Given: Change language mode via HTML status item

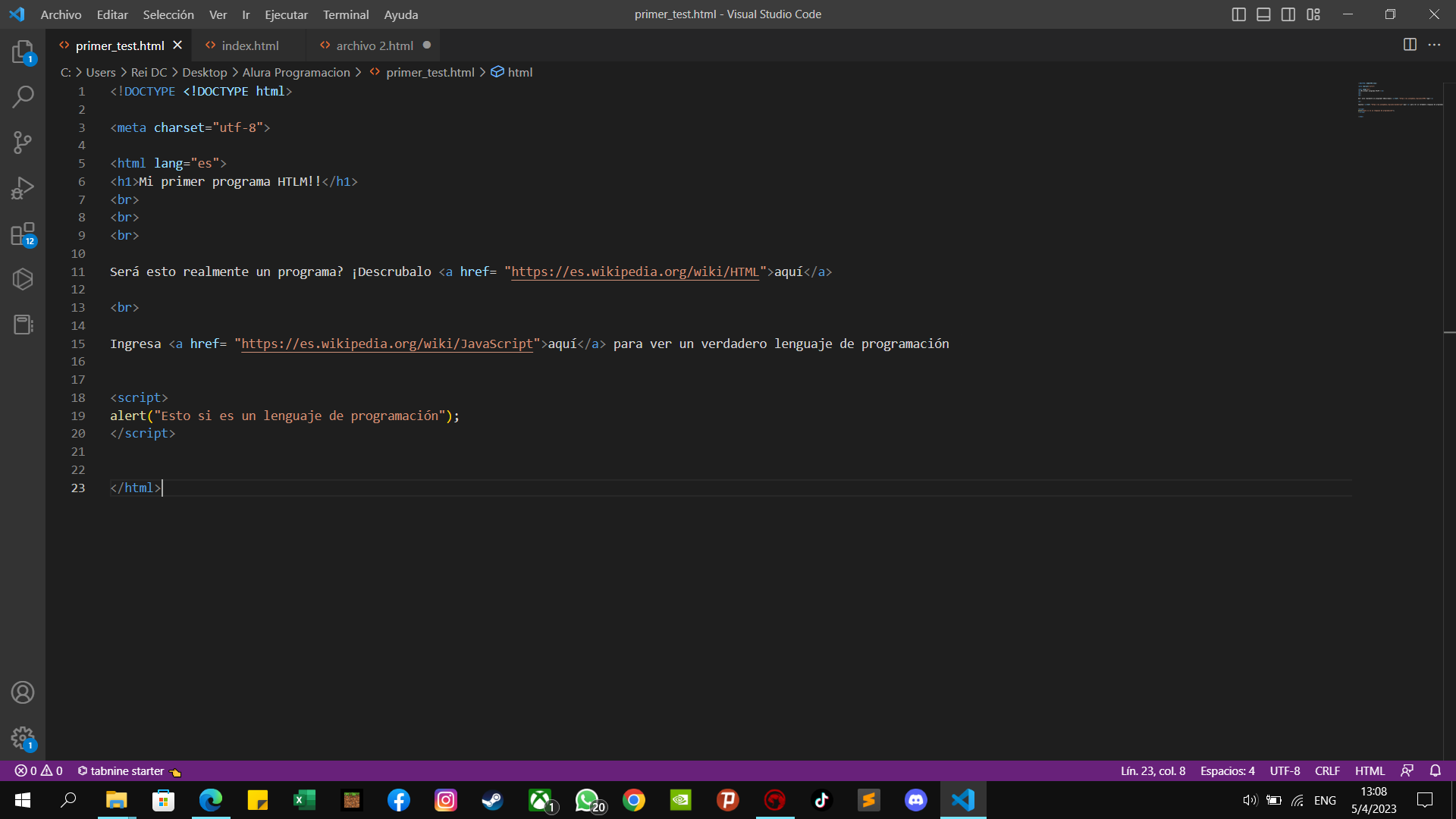Looking at the screenshot, I should (1370, 770).
